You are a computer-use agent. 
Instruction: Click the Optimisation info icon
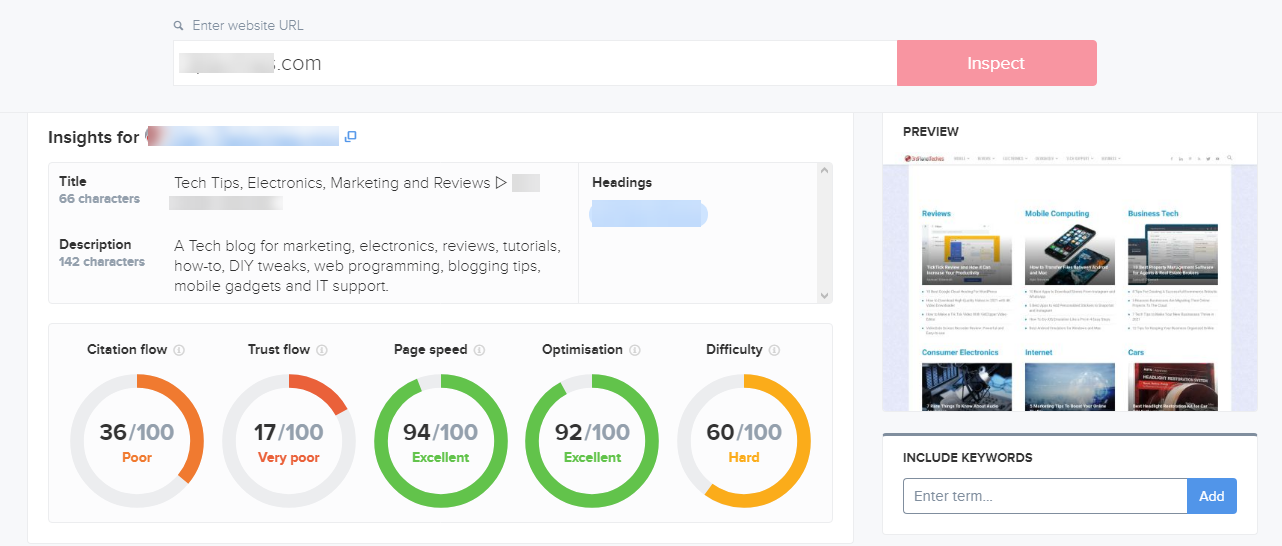[635, 350]
